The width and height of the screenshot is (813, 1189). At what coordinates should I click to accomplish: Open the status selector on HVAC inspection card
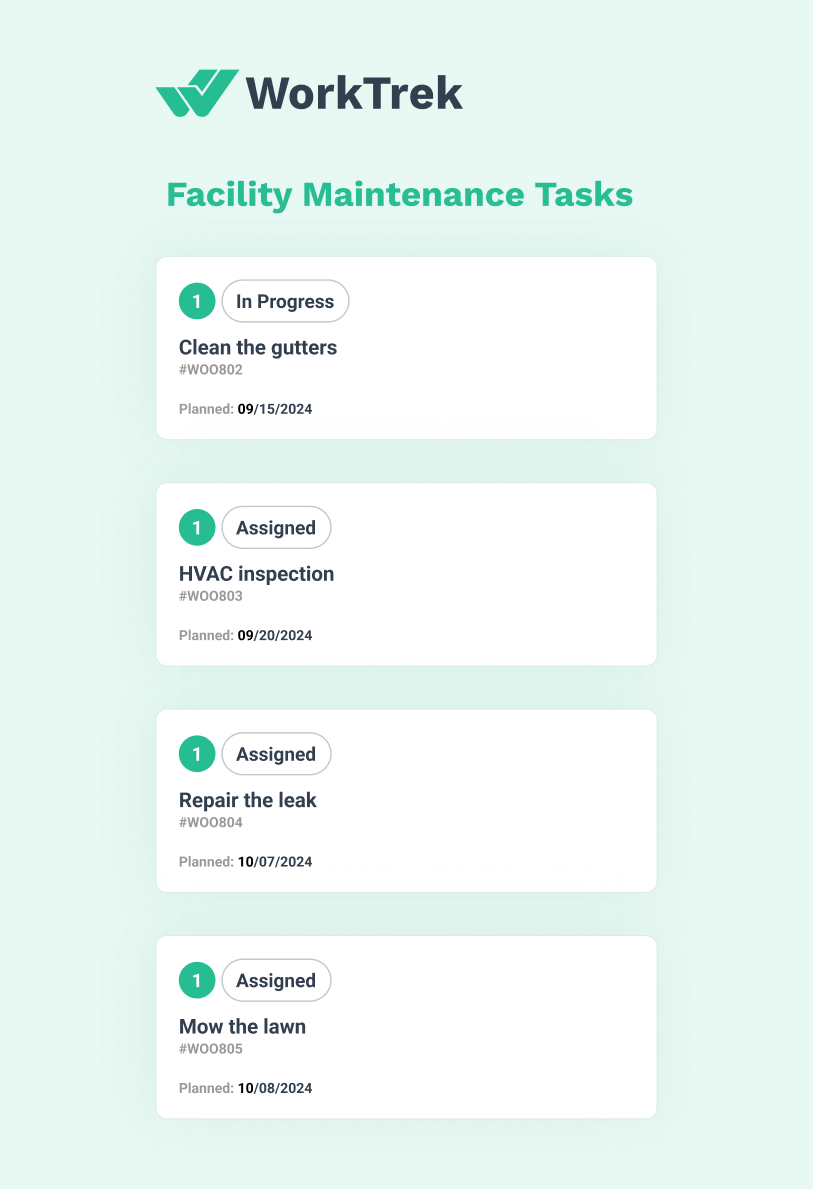point(276,527)
